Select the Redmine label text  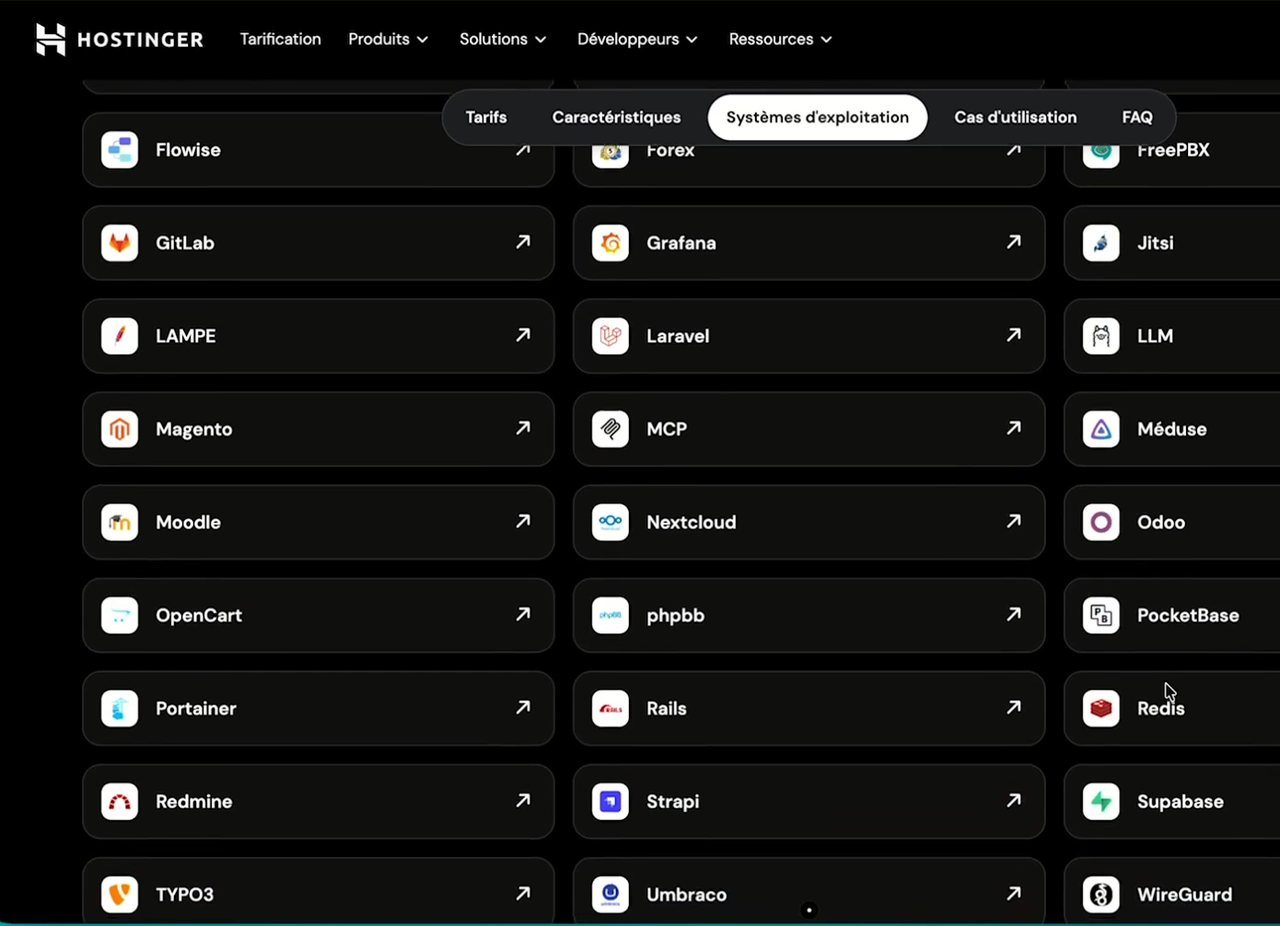click(194, 801)
